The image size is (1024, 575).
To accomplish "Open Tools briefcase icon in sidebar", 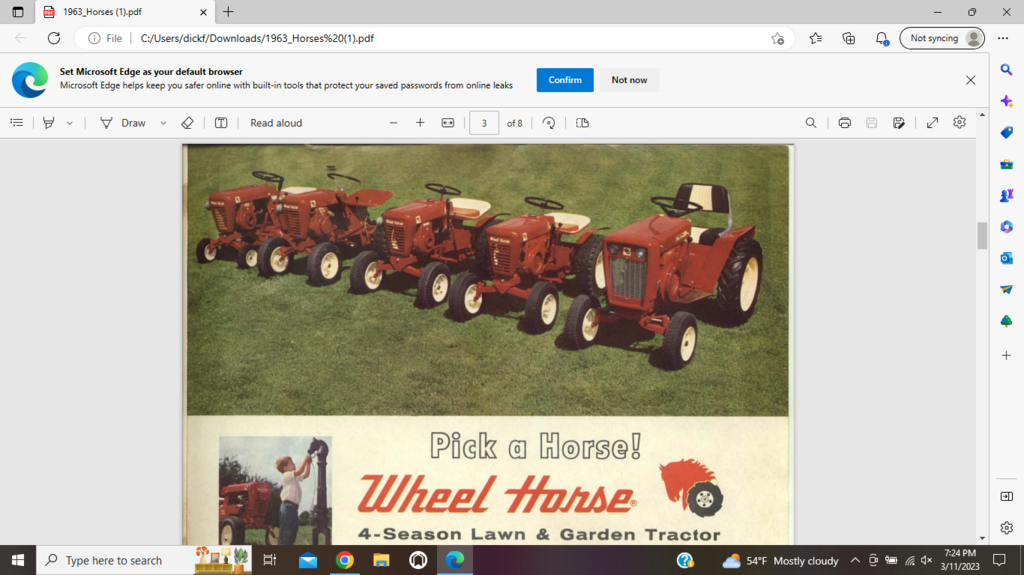I will coord(1006,164).
